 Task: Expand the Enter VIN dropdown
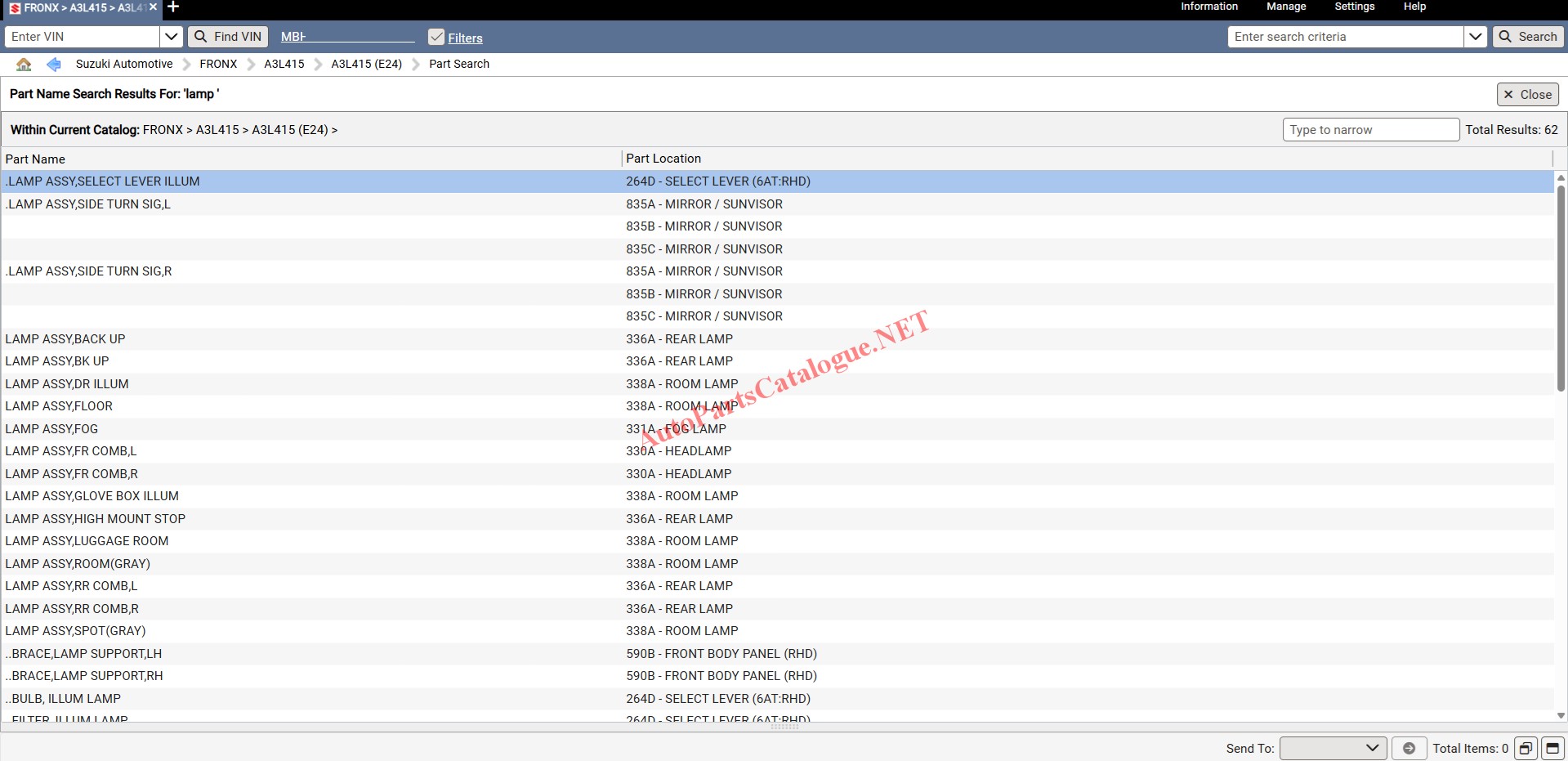171,37
